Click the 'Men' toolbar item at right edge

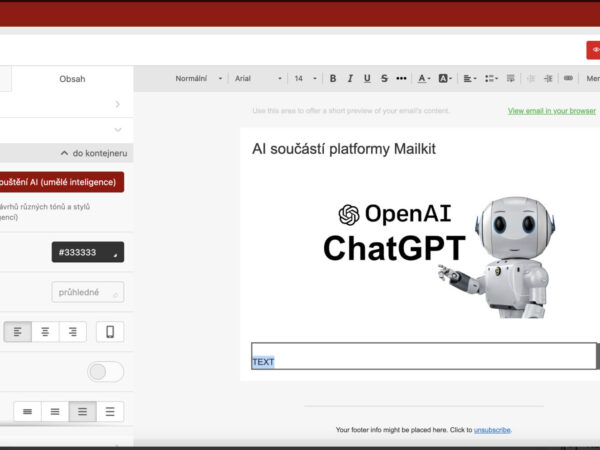pos(593,78)
